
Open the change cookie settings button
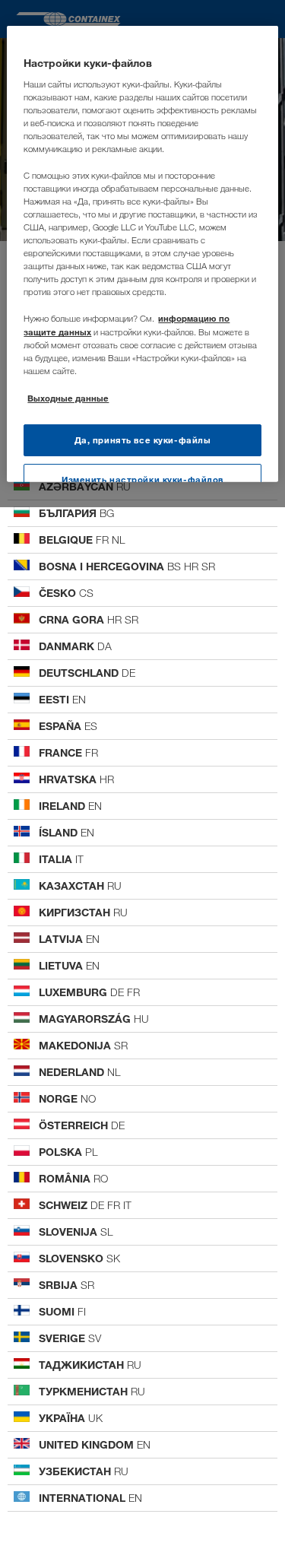[142, 474]
